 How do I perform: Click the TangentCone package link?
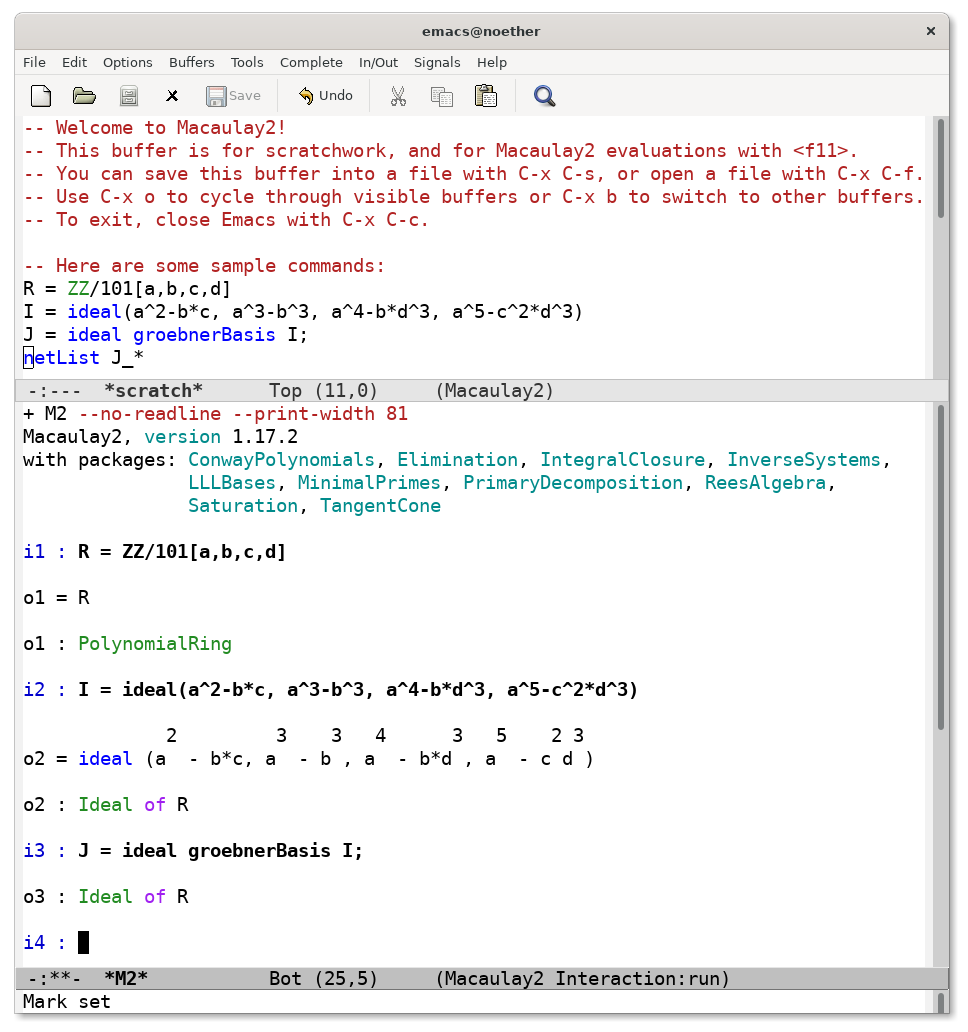[x=380, y=506]
